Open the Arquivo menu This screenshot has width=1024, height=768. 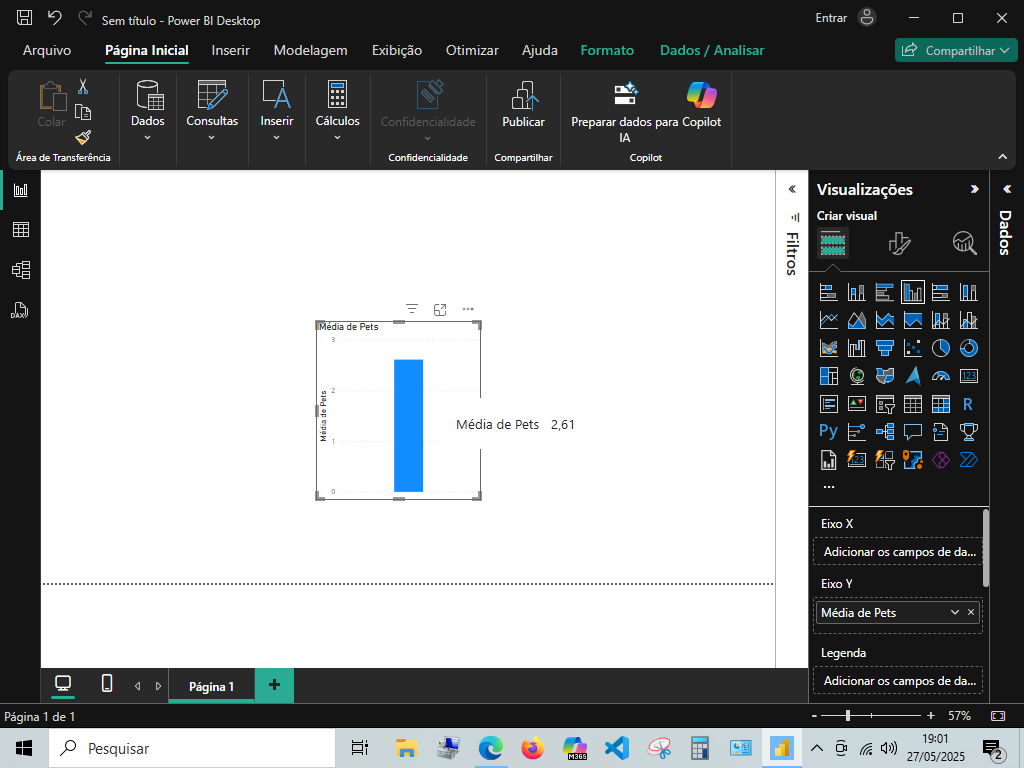pos(47,50)
